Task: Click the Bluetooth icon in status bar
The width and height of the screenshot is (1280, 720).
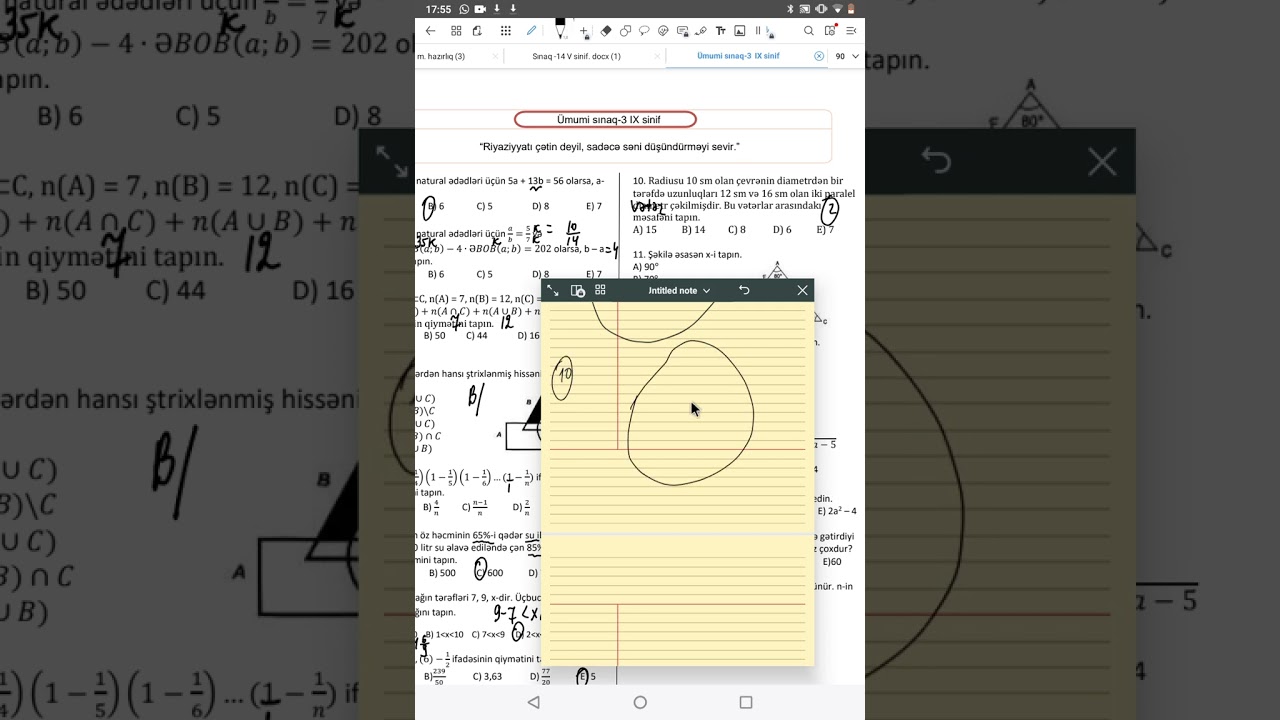Action: pyautogui.click(x=790, y=9)
